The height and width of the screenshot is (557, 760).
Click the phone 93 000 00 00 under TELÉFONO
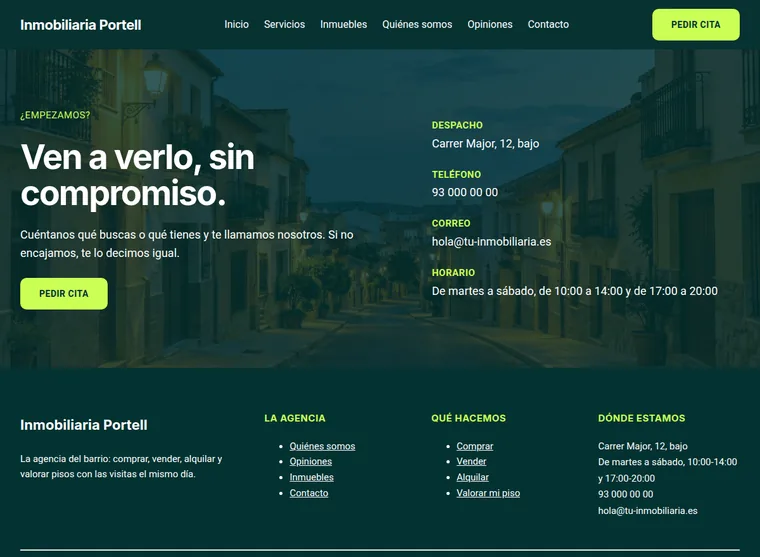[465, 192]
